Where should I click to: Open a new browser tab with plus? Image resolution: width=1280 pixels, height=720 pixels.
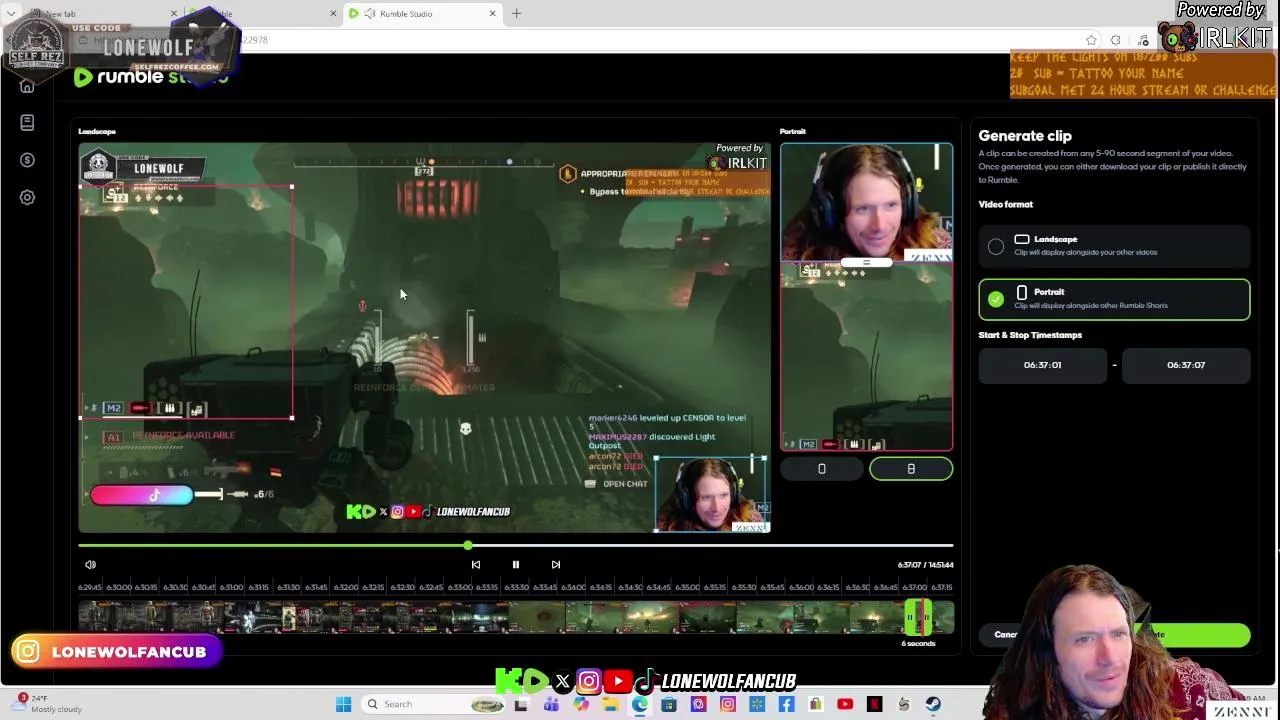pos(517,14)
